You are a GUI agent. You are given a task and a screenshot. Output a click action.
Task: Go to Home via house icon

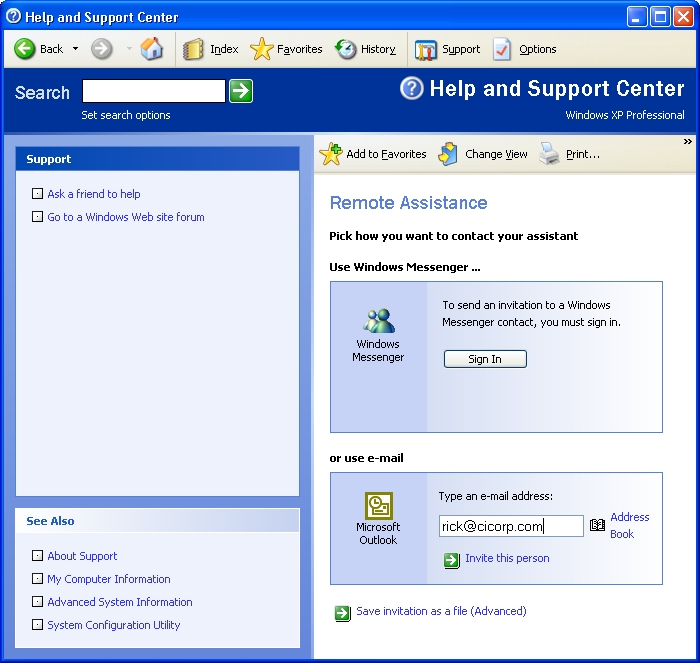pos(152,49)
